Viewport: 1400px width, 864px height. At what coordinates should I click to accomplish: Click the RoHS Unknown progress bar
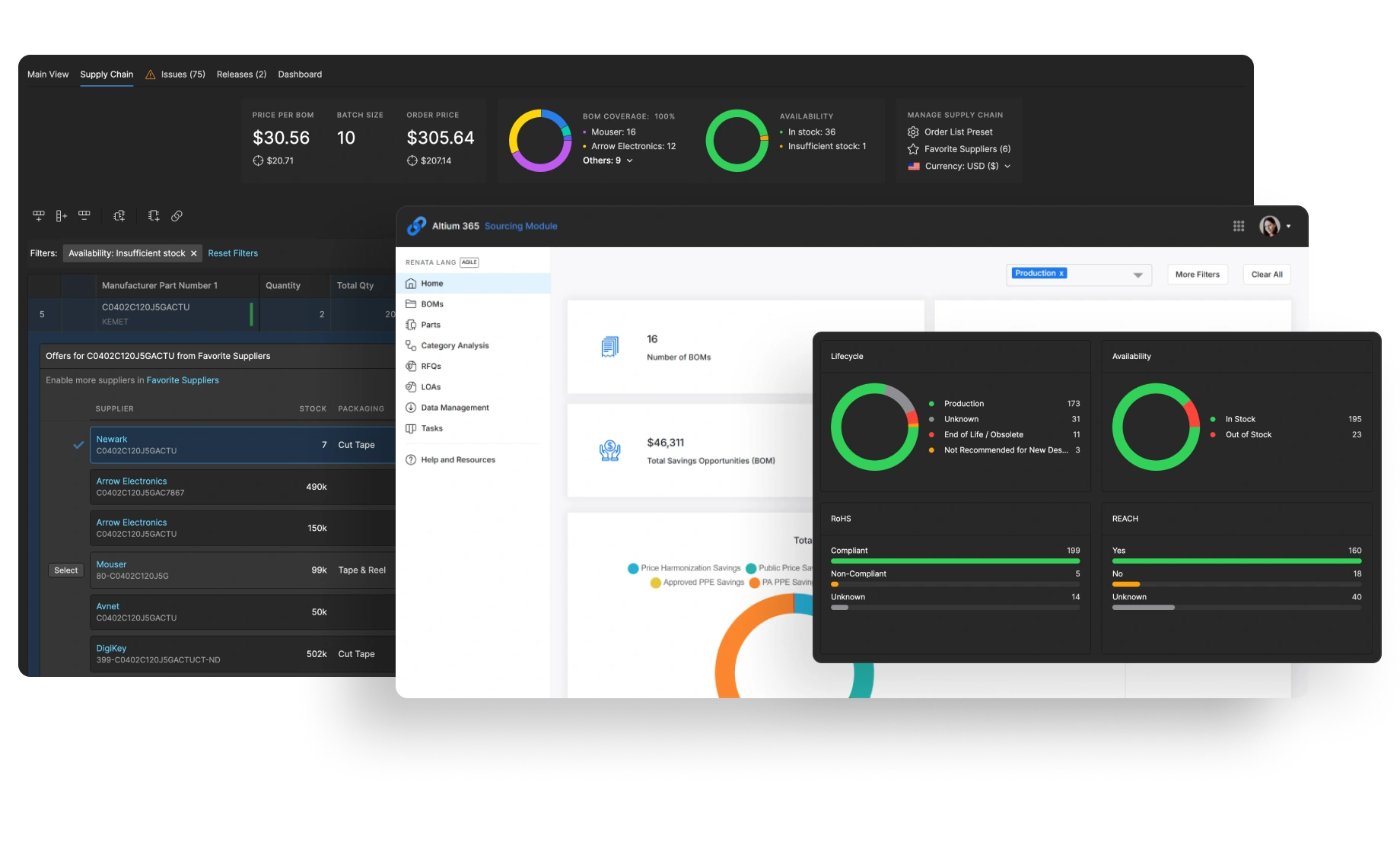pos(955,608)
